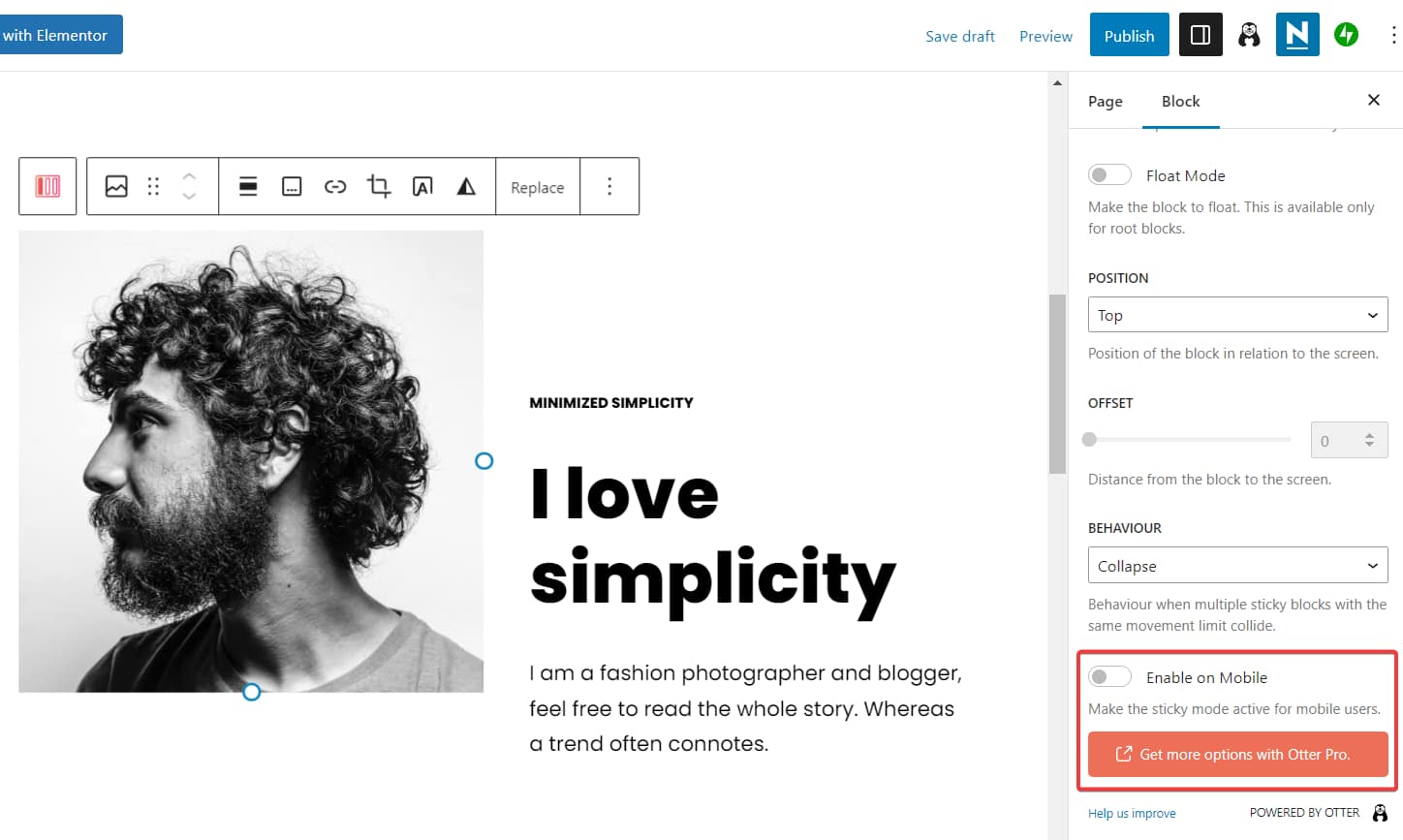Image resolution: width=1403 pixels, height=840 pixels.
Task: Enable sticky mode on Mobile
Action: pyautogui.click(x=1109, y=676)
